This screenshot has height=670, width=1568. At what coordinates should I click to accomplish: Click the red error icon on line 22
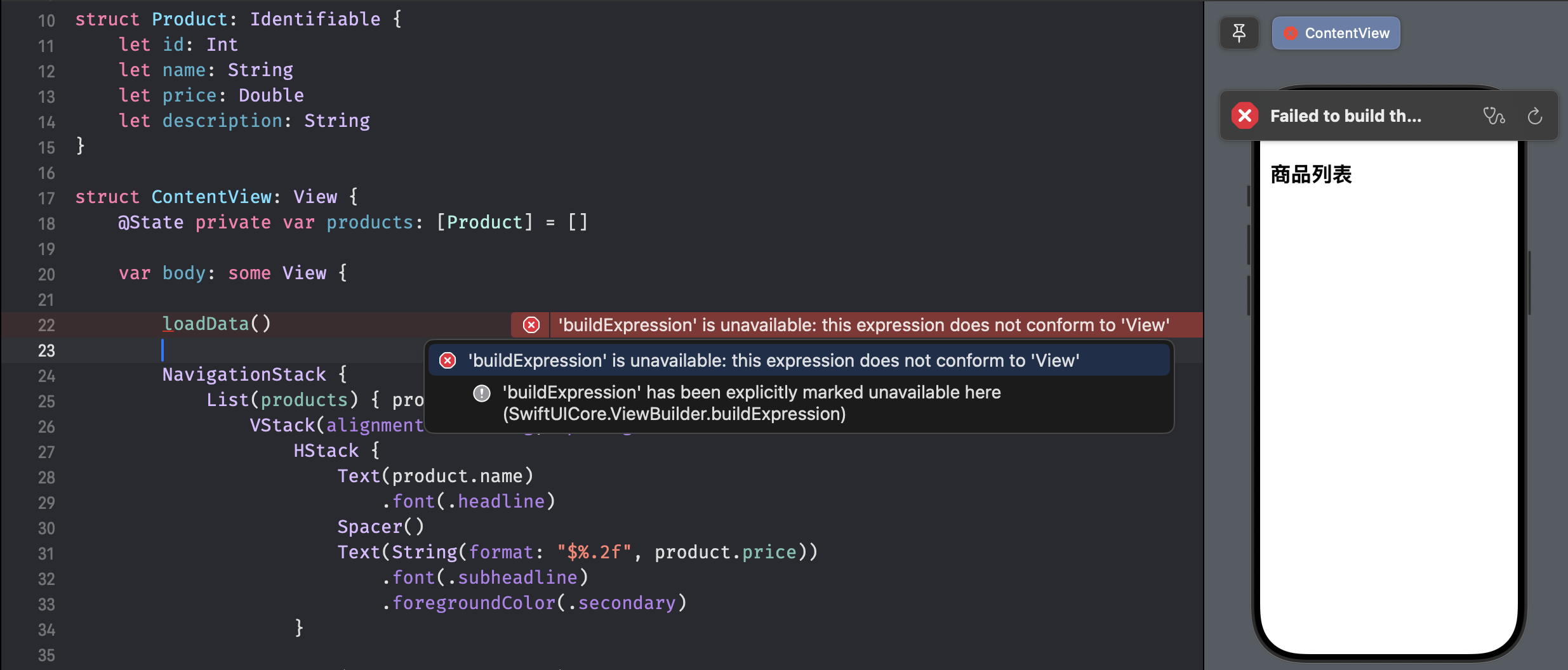point(531,325)
